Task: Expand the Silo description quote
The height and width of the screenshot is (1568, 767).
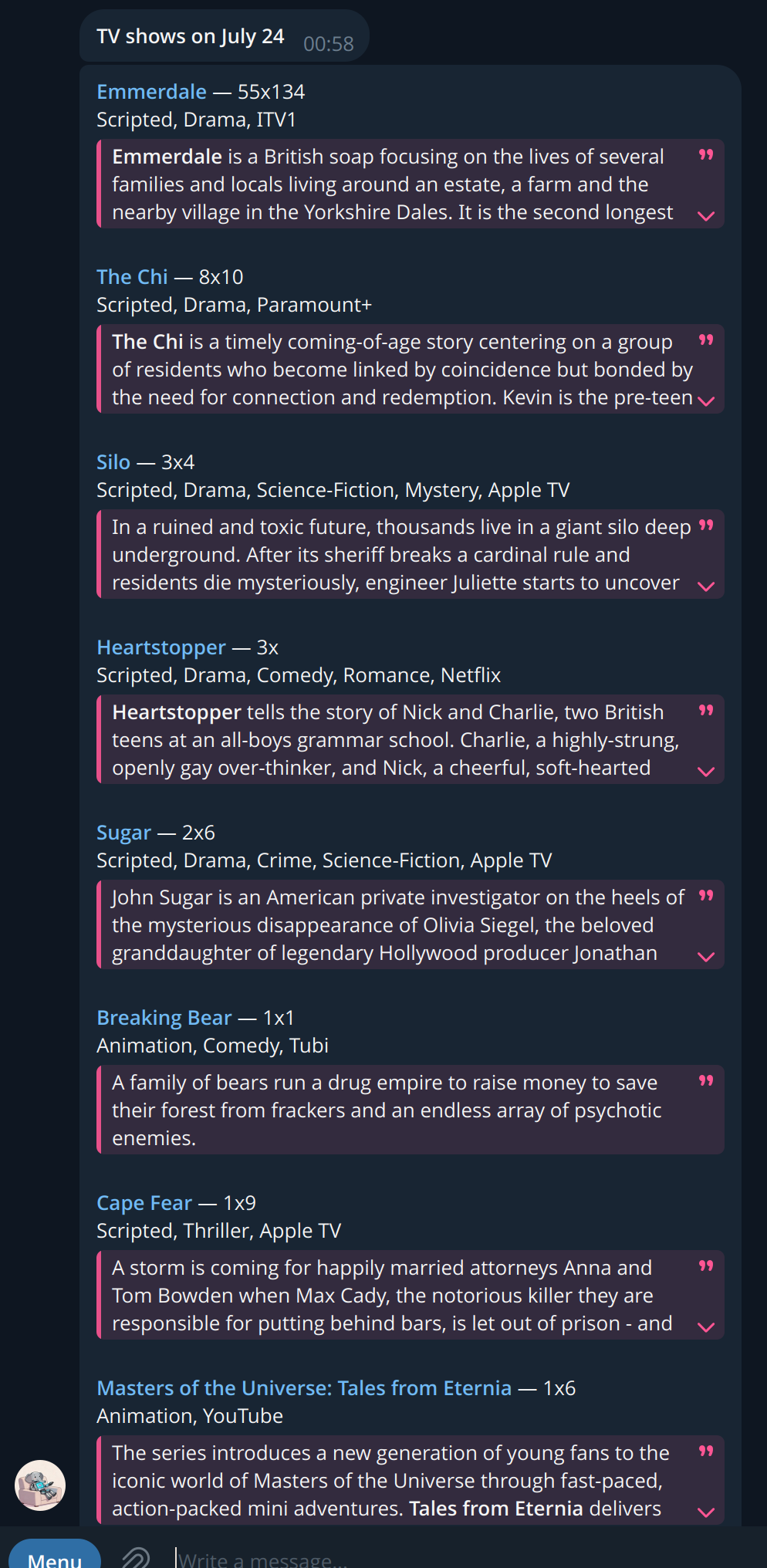Action: click(706, 586)
